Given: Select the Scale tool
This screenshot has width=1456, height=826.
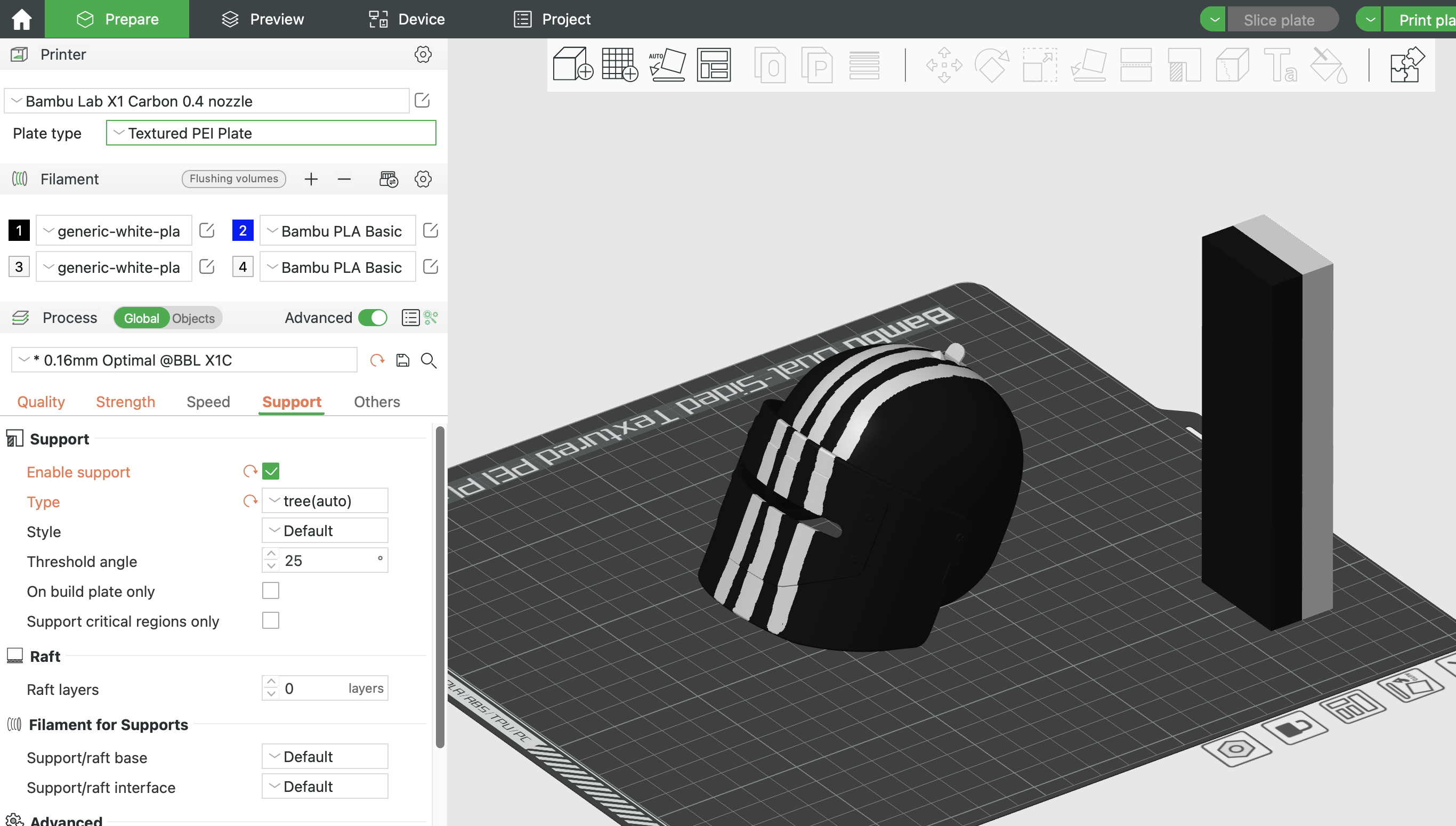Looking at the screenshot, I should coord(1039,64).
